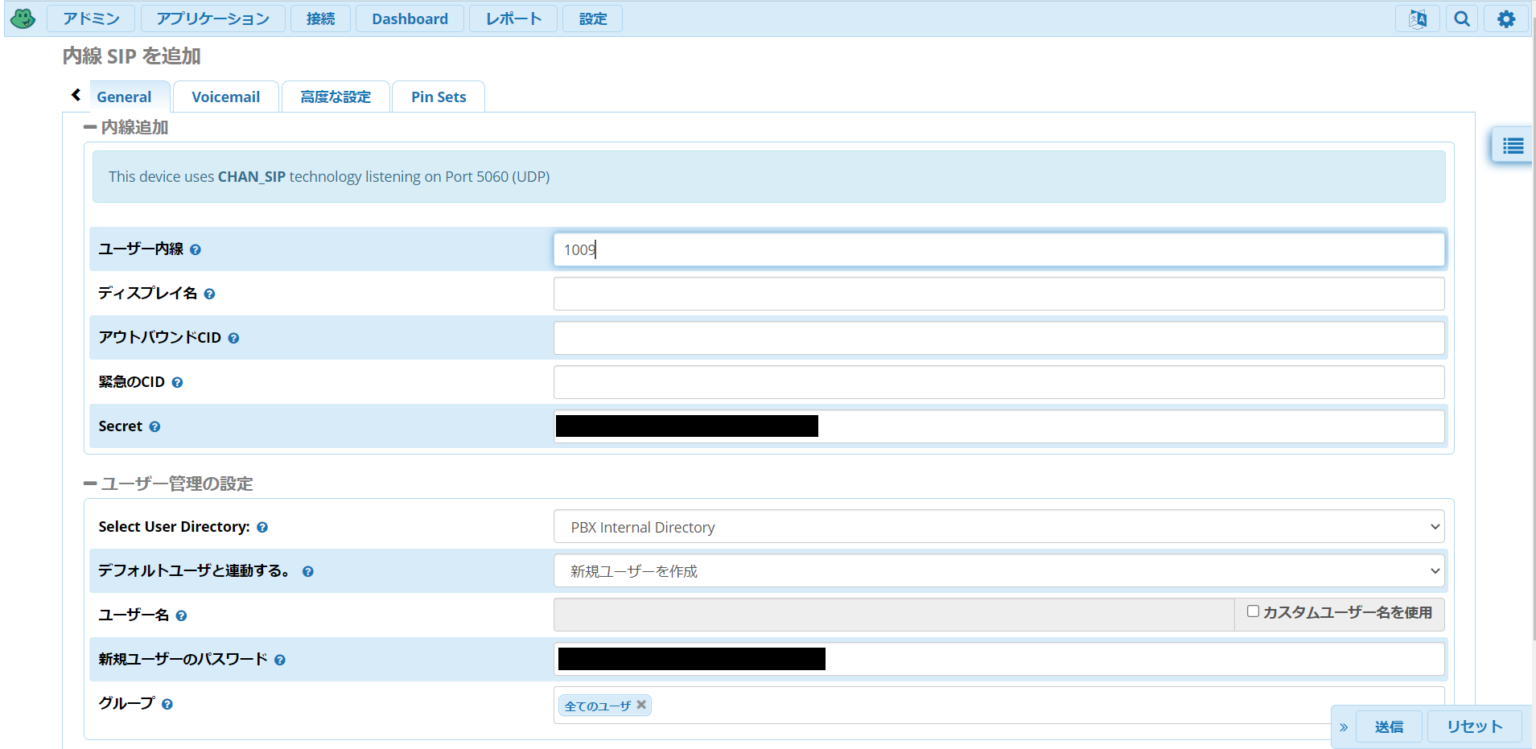Click the help icon next to ユーザー内線
The width and height of the screenshot is (1536, 749).
[196, 249]
